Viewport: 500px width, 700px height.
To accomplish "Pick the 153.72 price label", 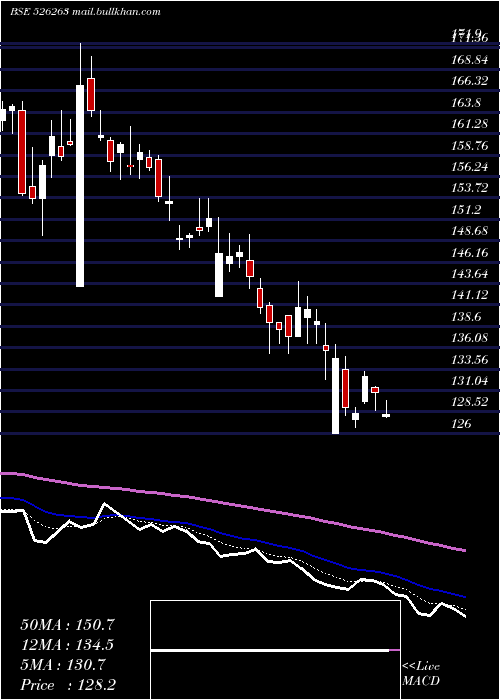I will [469, 188].
